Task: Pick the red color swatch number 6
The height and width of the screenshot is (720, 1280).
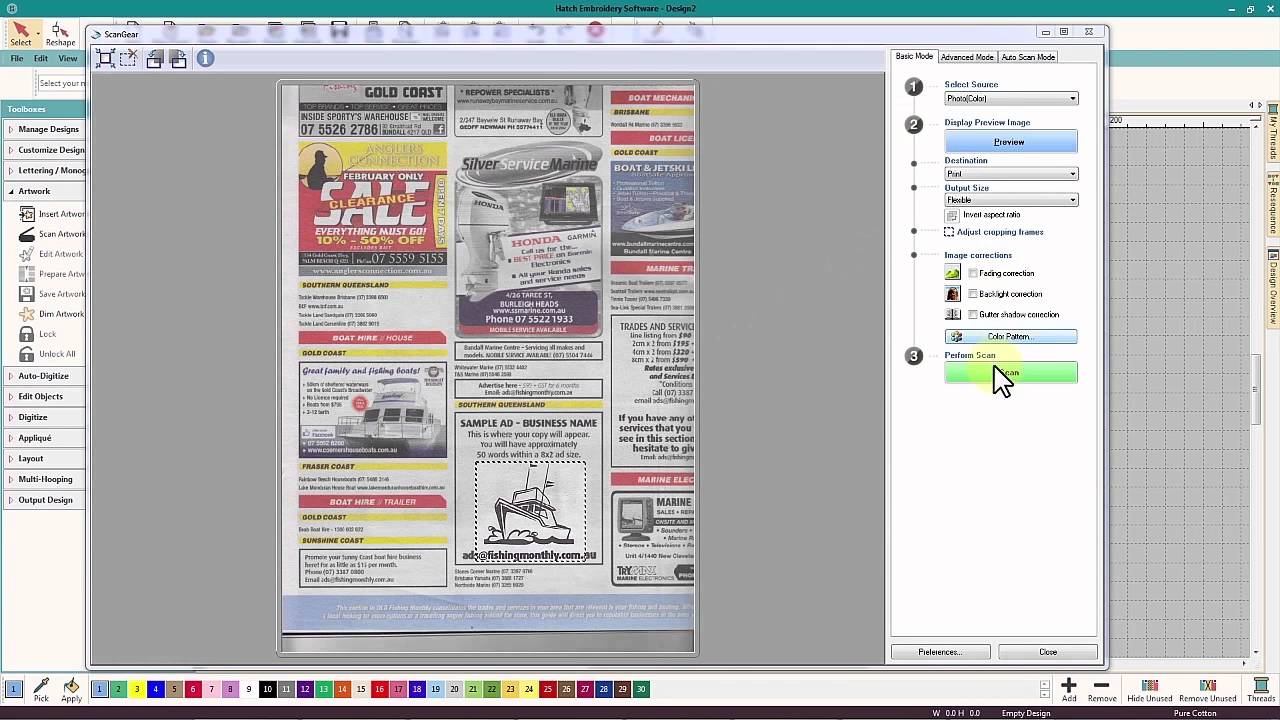Action: 193,689
